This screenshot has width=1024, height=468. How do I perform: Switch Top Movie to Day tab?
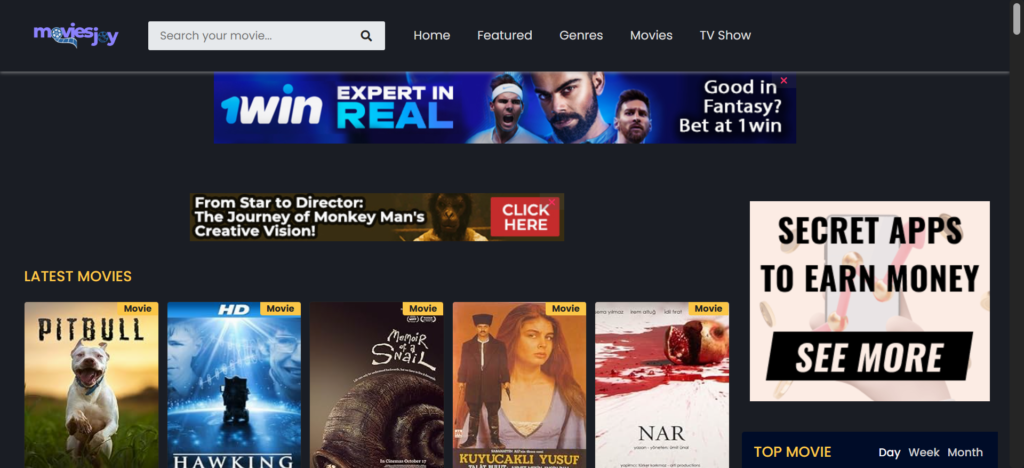[x=889, y=452]
